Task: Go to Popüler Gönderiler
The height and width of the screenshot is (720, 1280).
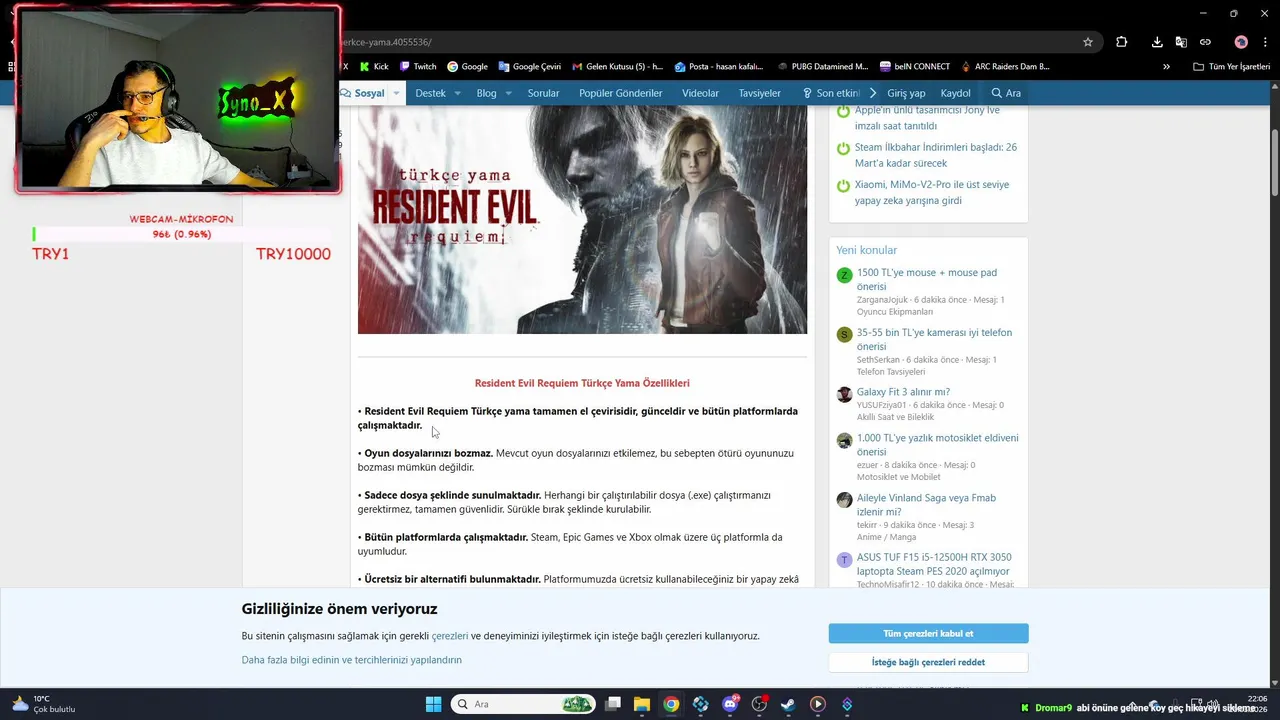Action: coord(620,93)
